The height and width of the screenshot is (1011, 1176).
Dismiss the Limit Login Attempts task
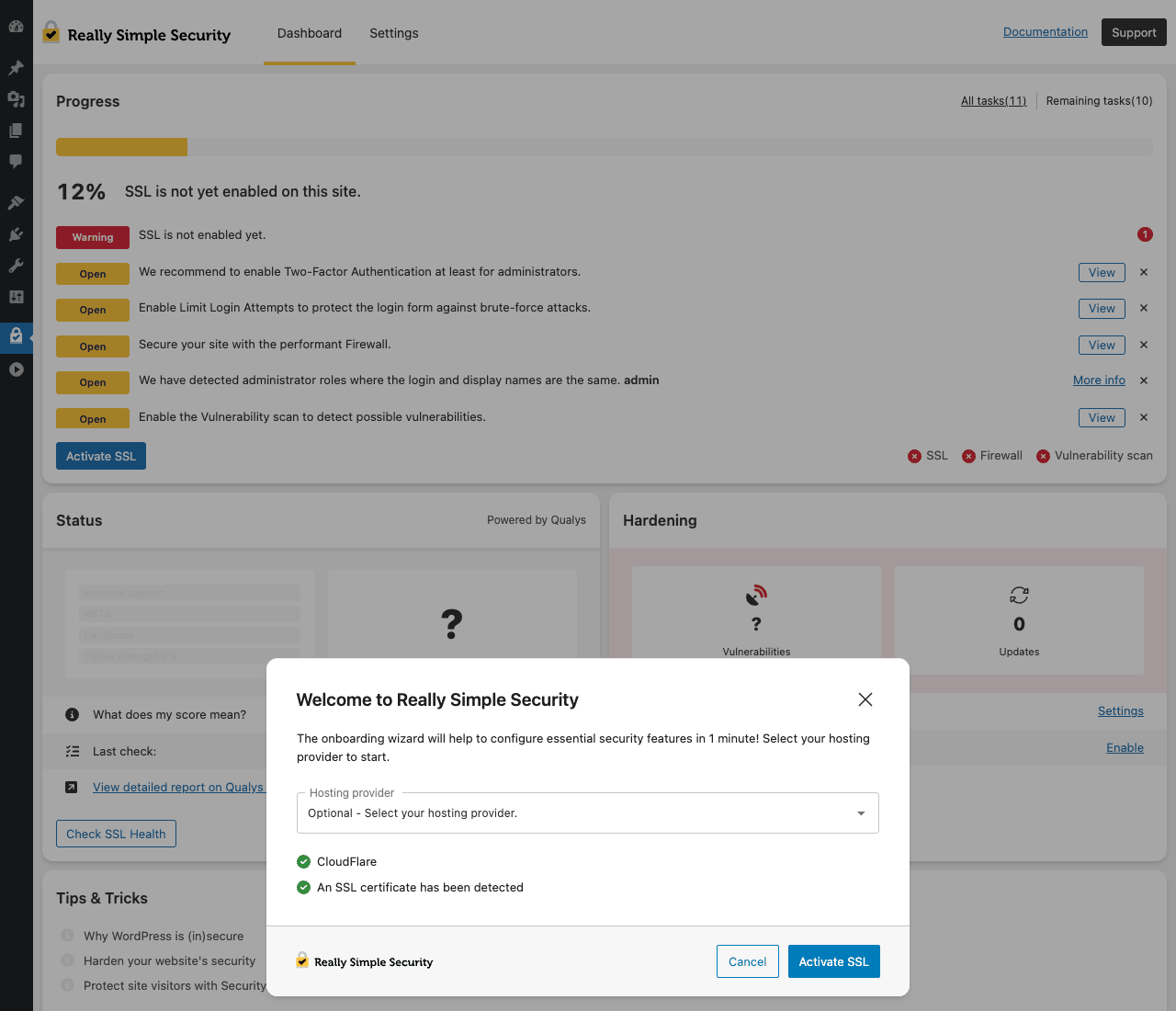coord(1144,308)
